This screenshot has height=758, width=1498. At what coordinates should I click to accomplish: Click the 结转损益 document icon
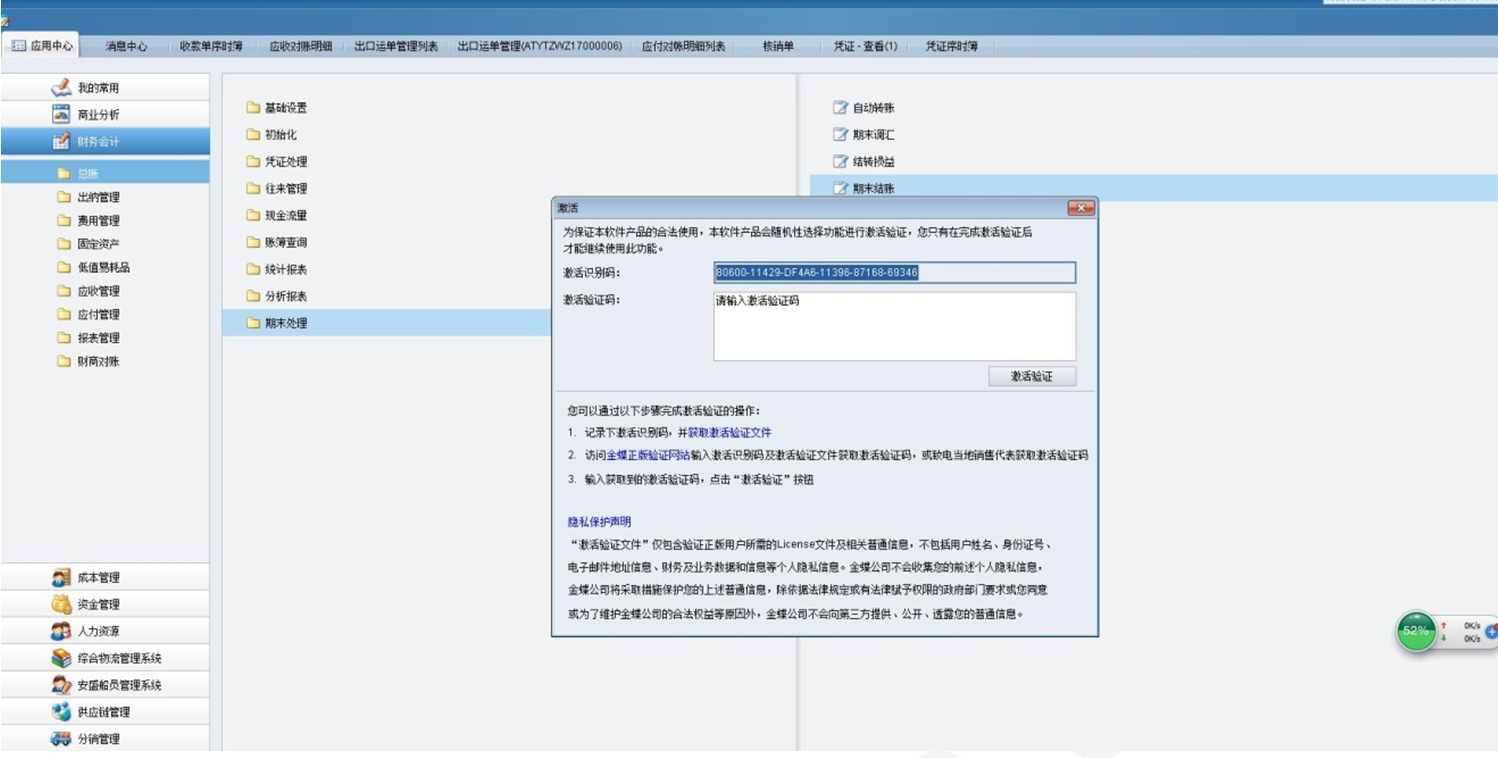(x=840, y=162)
